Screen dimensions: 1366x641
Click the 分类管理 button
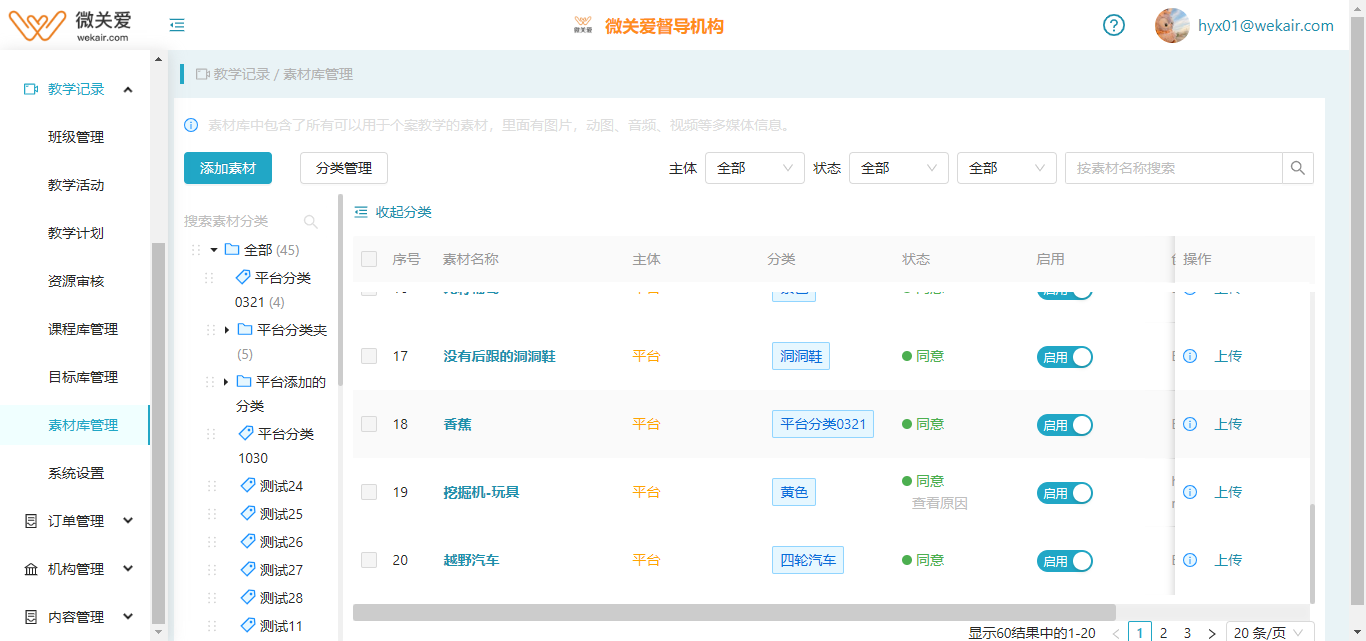pos(344,168)
